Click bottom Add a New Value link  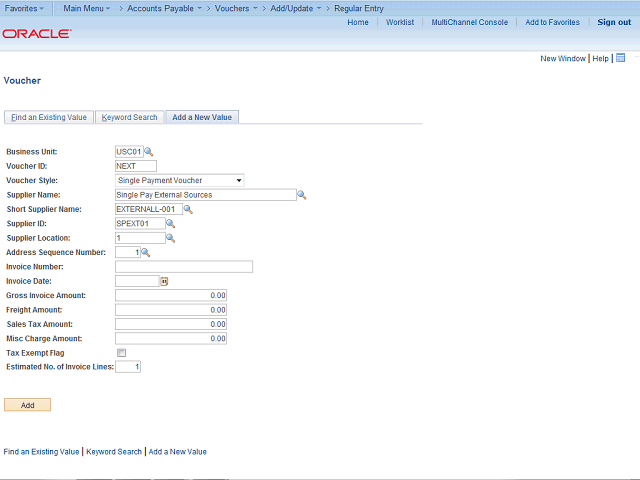[178, 452]
